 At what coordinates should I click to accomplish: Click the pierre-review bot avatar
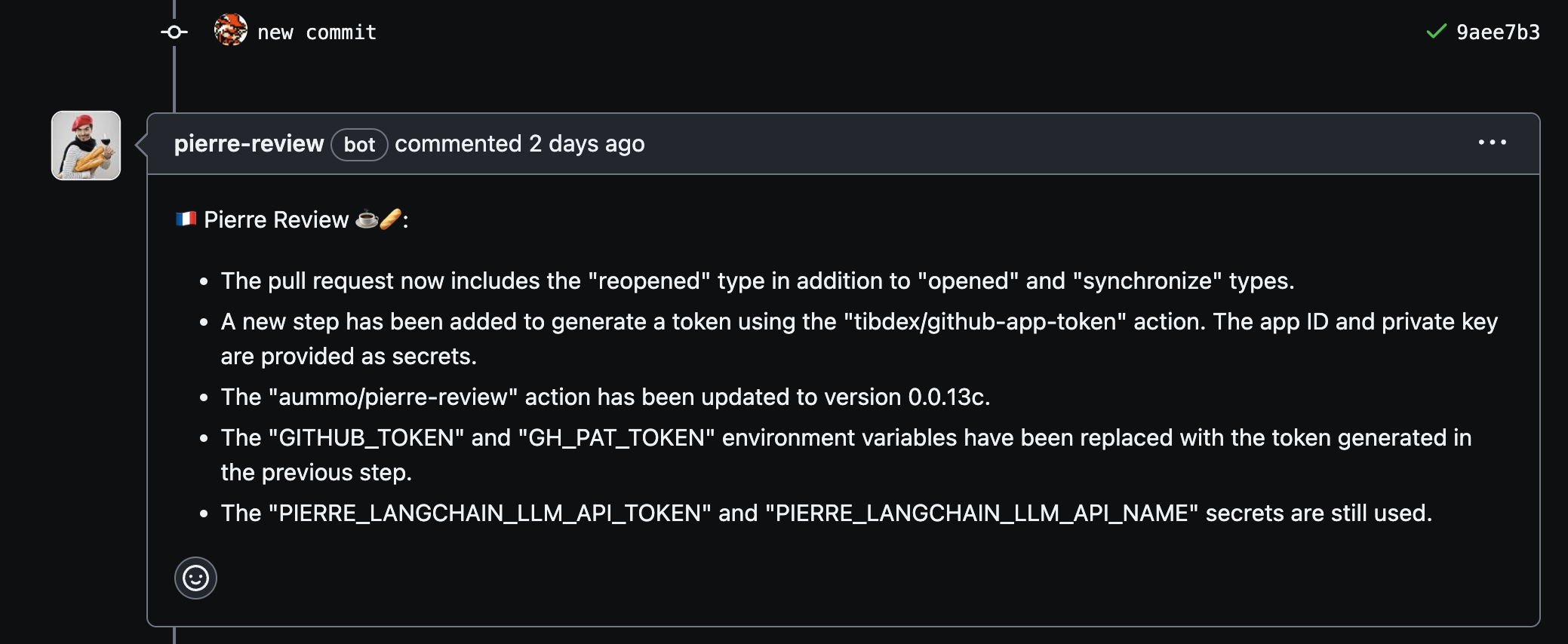click(86, 146)
